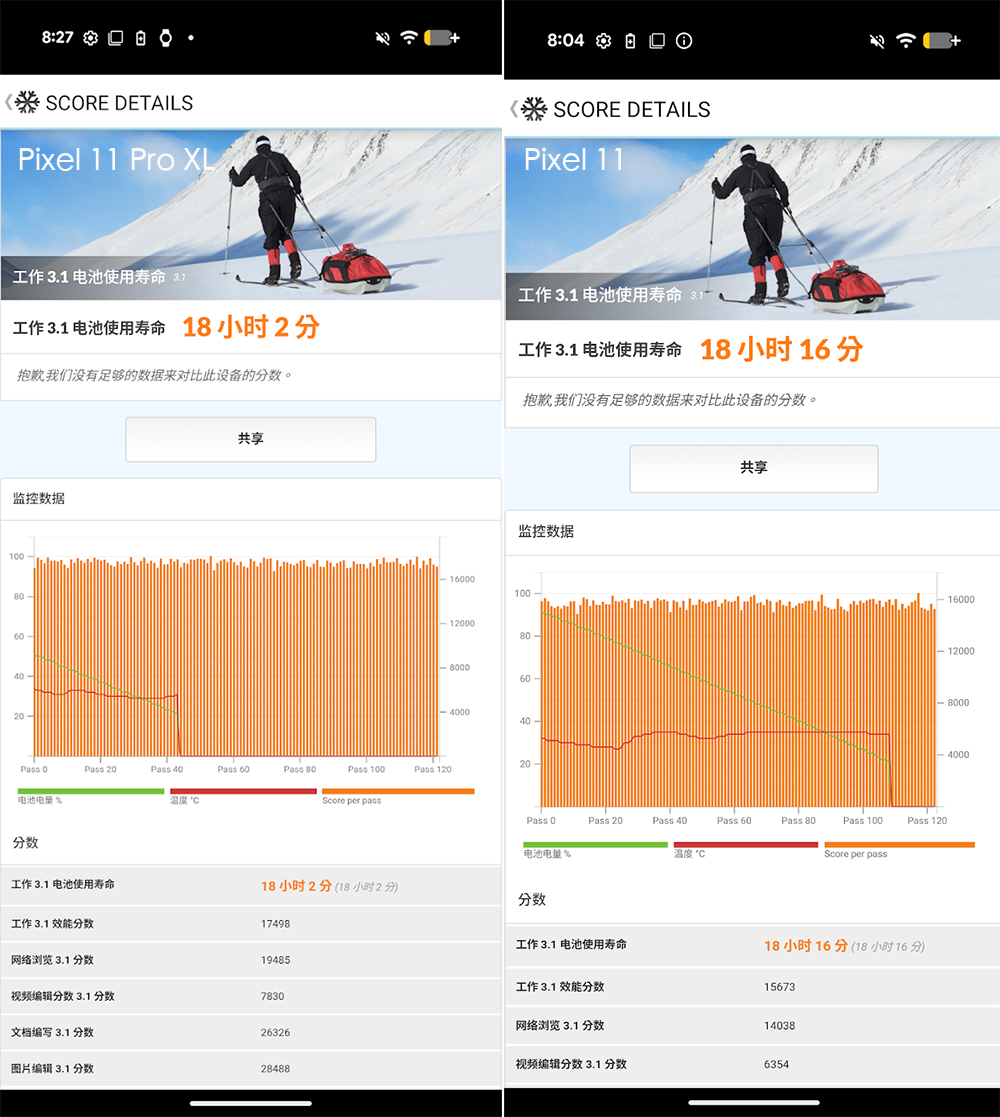Click the 共享 button on Pixel 11 Pro XL
Screen dimensions: 1000x1117
point(251,439)
